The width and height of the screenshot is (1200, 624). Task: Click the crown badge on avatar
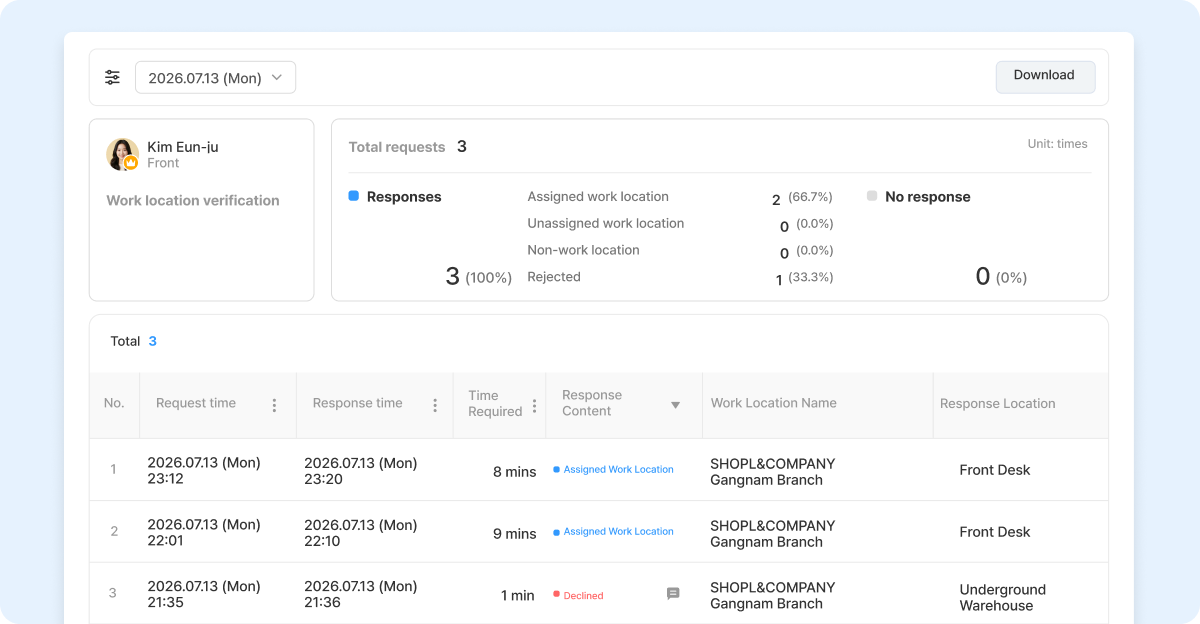[131, 163]
